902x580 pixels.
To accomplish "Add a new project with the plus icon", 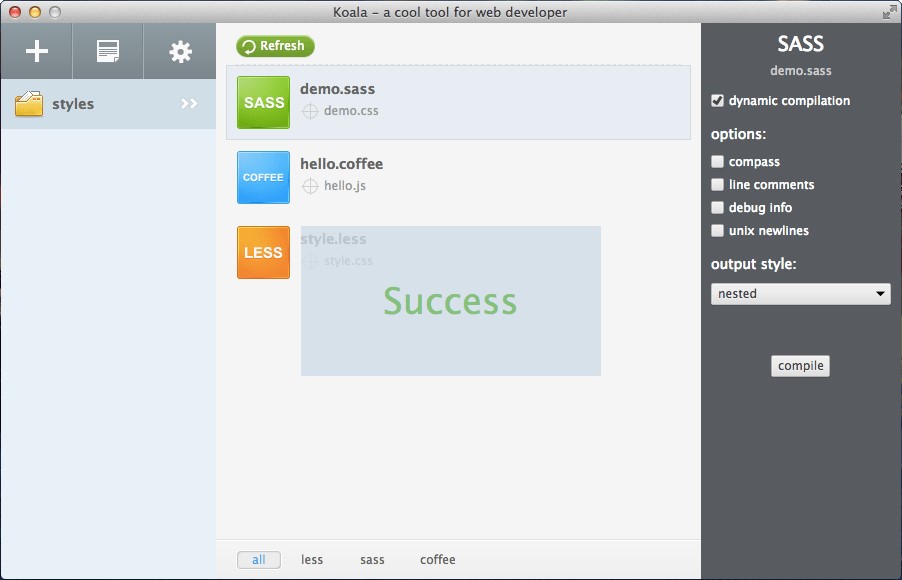I will tap(37, 51).
